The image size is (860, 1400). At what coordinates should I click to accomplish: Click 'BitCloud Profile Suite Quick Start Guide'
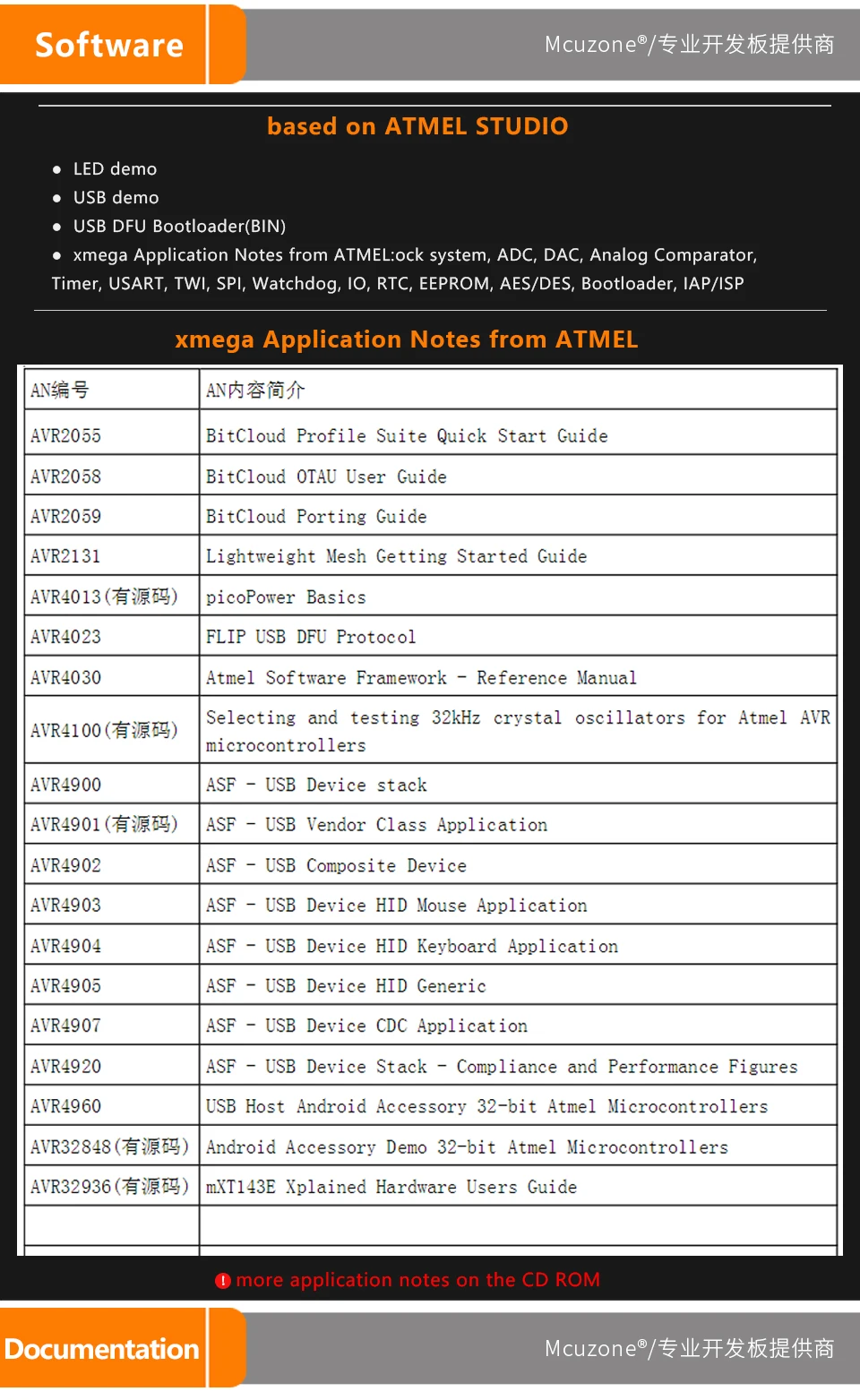click(x=407, y=435)
